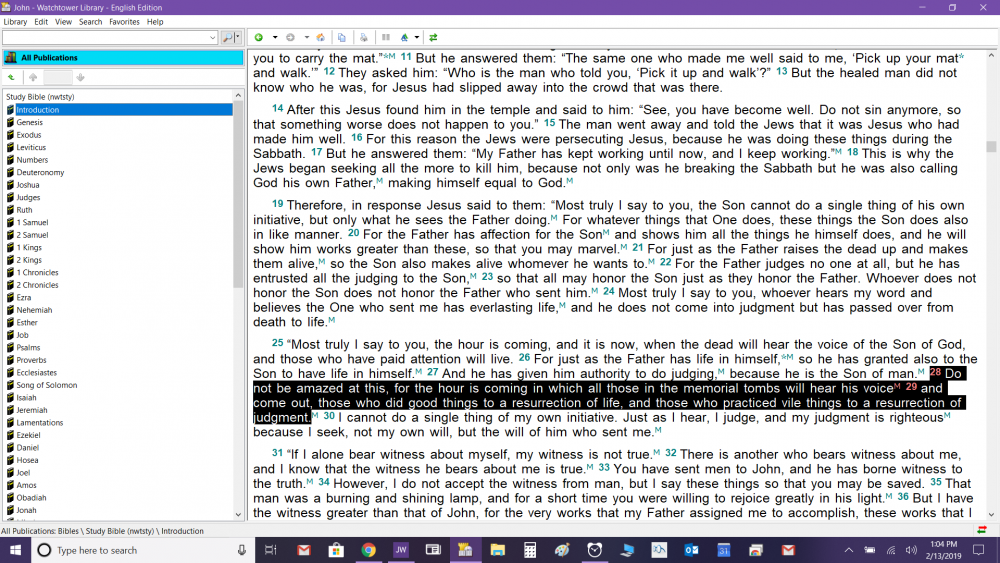Click the columns view icon in toolbar
This screenshot has height=563, width=1000.
click(386, 38)
